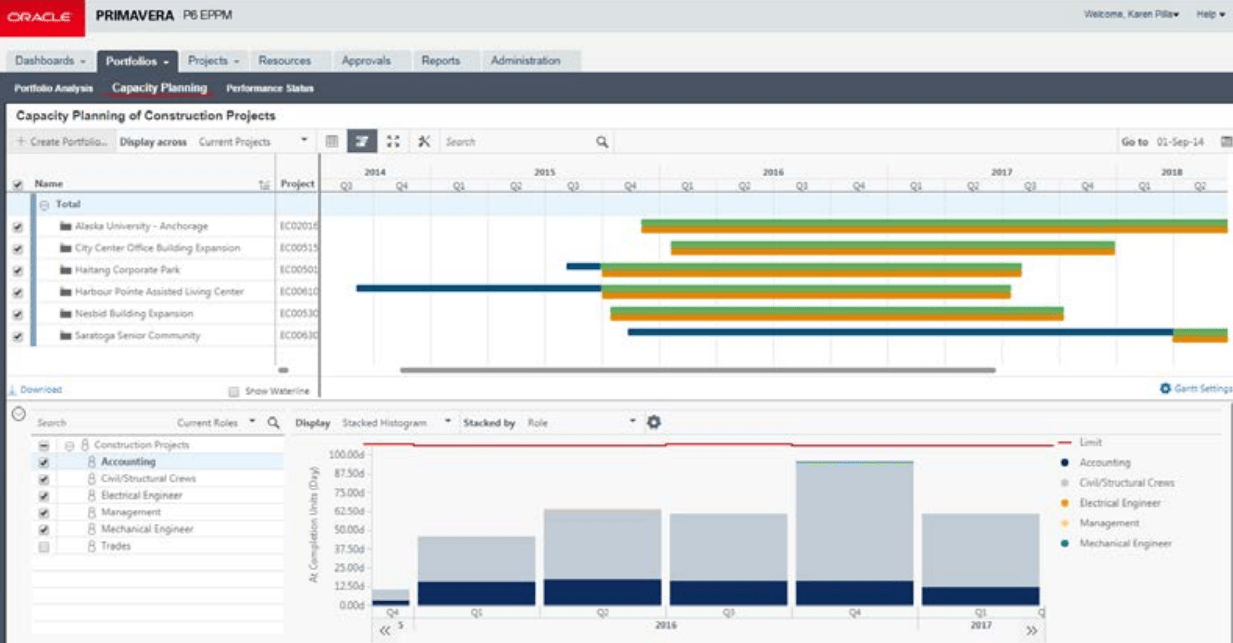
Task: Switch to the table view icon
Action: [x=332, y=142]
